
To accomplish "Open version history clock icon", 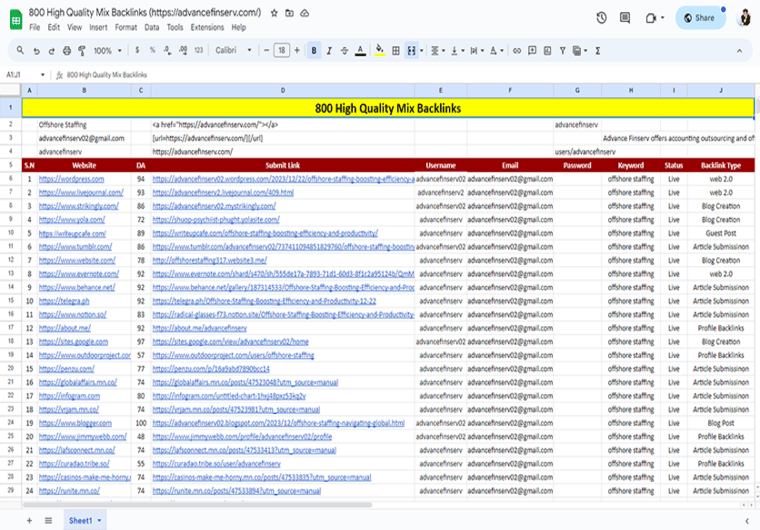I will (x=601, y=18).
